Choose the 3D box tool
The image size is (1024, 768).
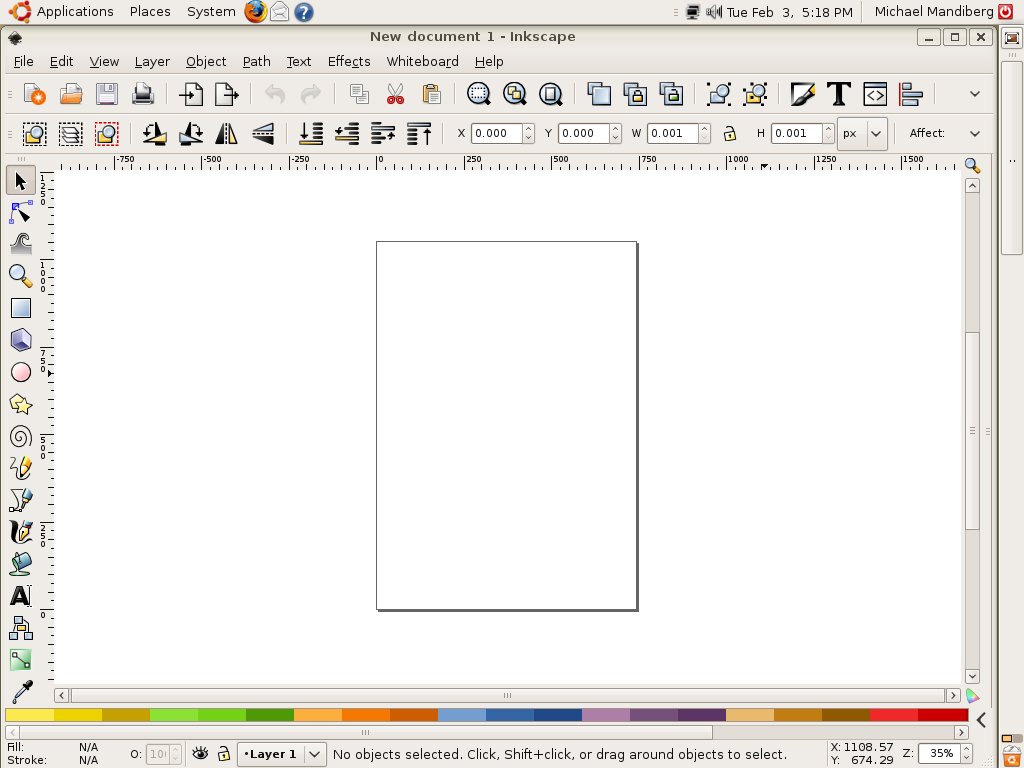coord(20,340)
